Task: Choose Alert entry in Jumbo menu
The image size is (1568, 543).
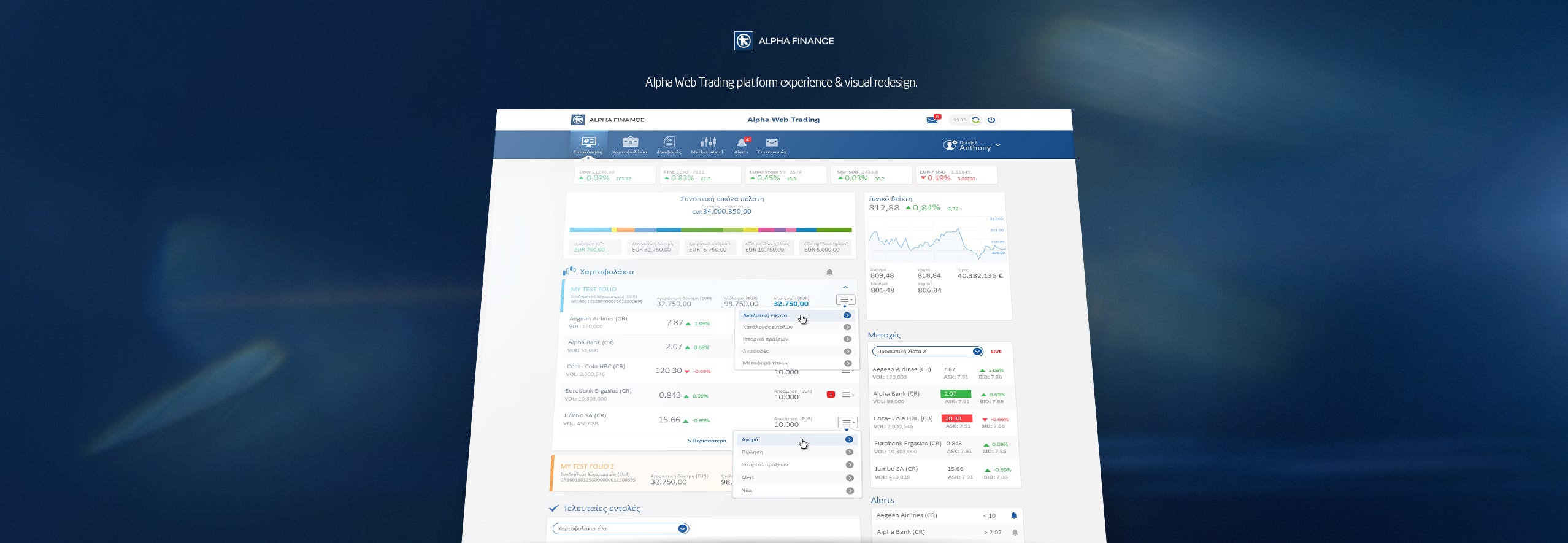Action: (x=797, y=477)
